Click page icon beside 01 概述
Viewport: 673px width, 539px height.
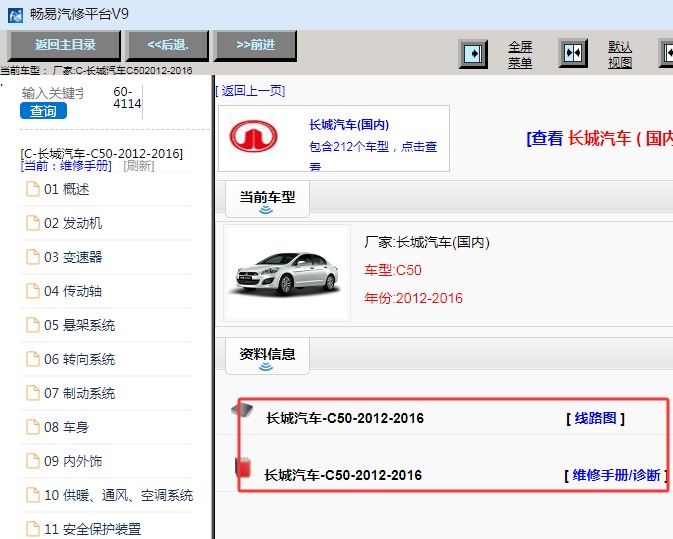[33, 189]
